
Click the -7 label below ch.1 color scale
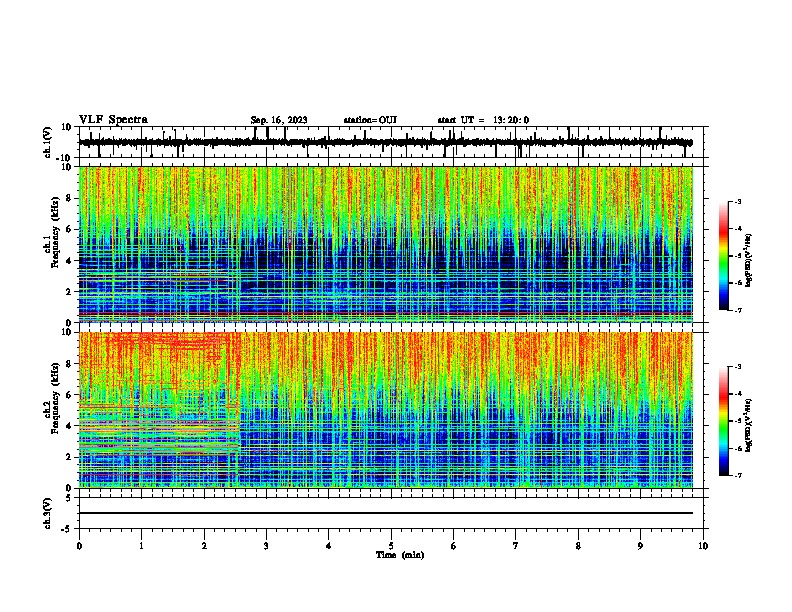coord(737,310)
